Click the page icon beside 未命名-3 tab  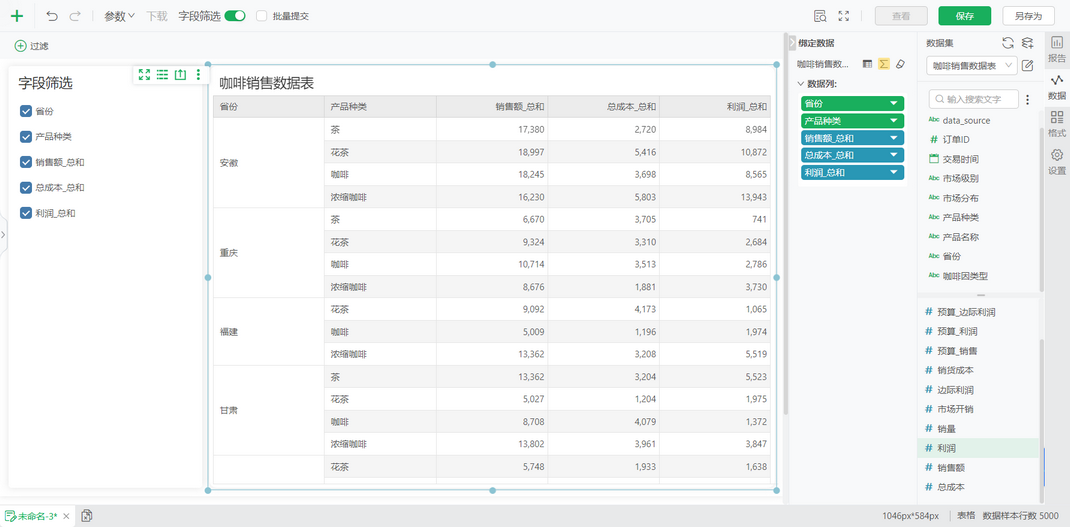coord(87,516)
